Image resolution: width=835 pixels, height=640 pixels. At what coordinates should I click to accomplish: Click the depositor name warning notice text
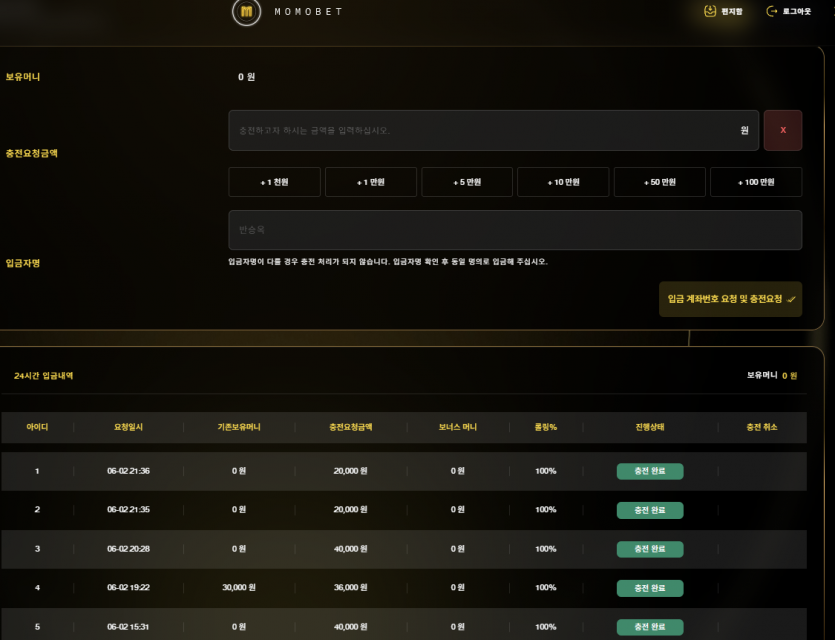tap(388, 261)
